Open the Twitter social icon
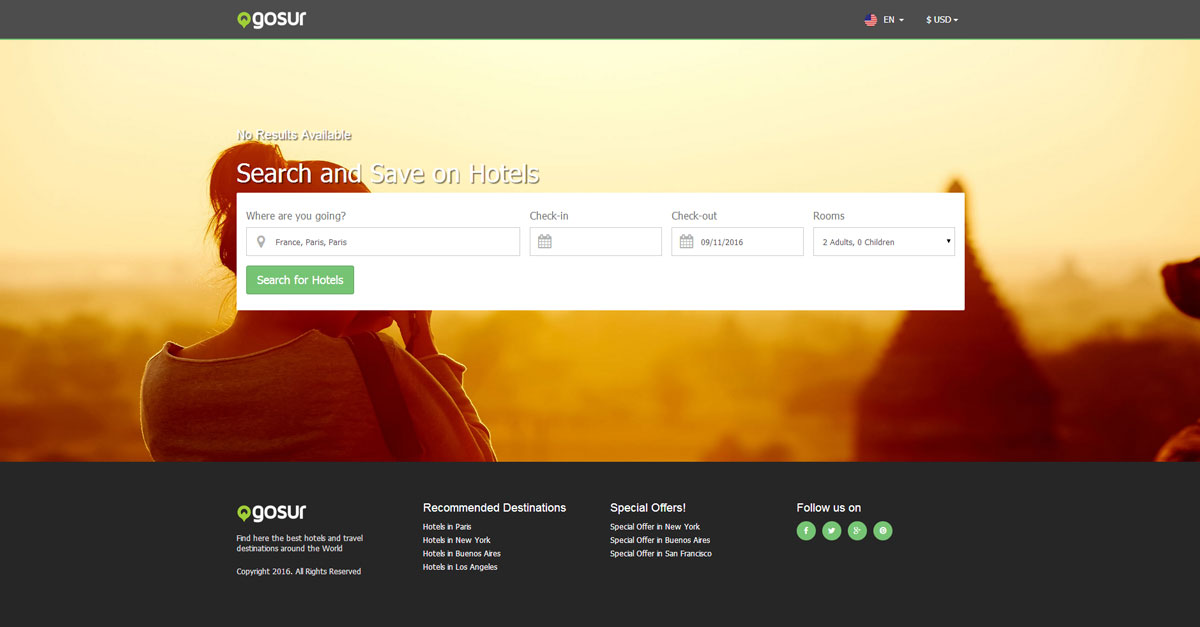The height and width of the screenshot is (627, 1200). [832, 531]
